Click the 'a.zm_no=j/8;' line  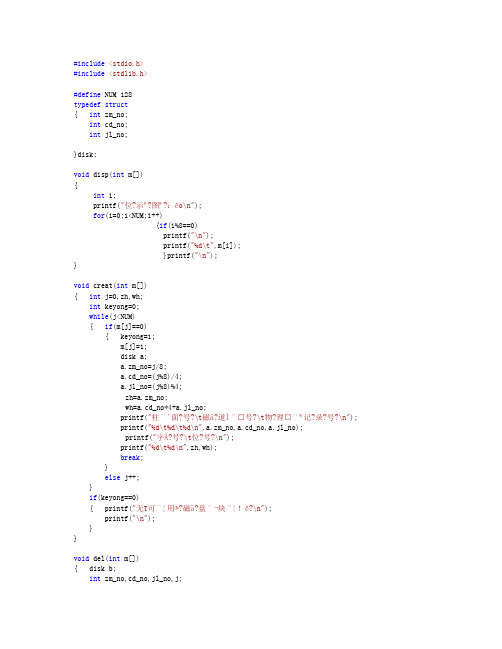(144, 366)
